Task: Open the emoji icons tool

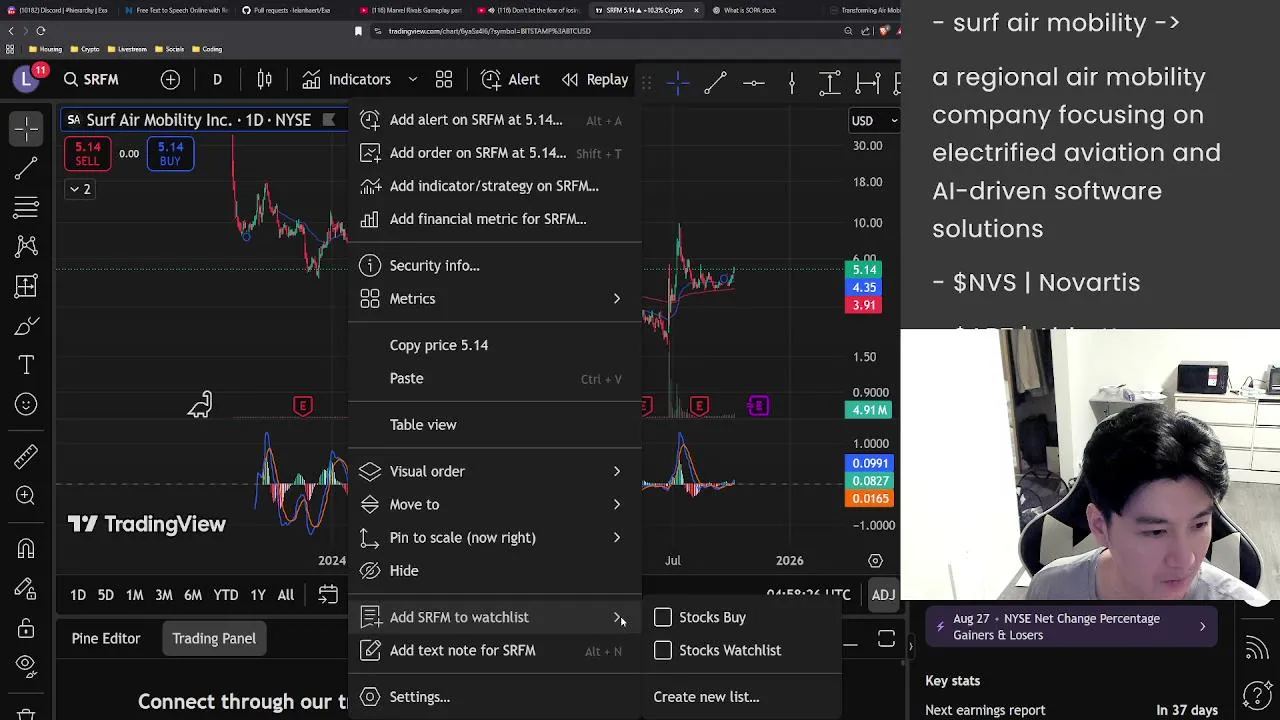Action: (26, 404)
